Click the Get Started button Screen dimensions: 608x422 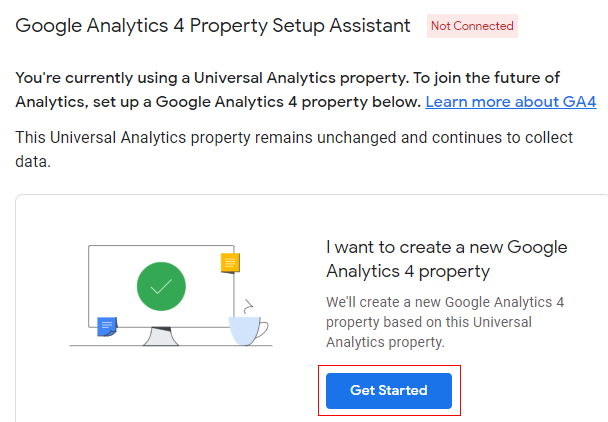point(389,390)
